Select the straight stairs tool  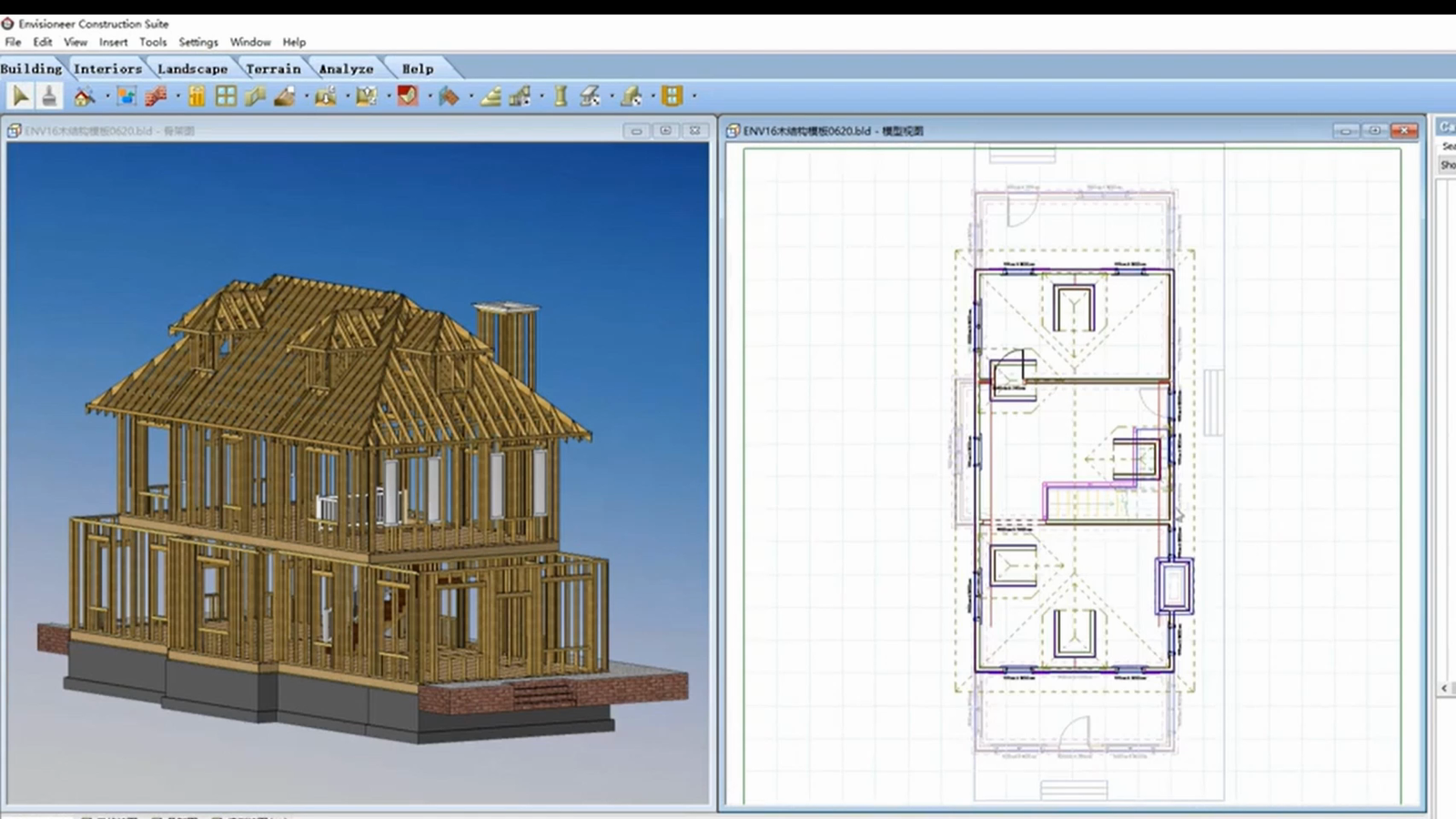coord(490,96)
